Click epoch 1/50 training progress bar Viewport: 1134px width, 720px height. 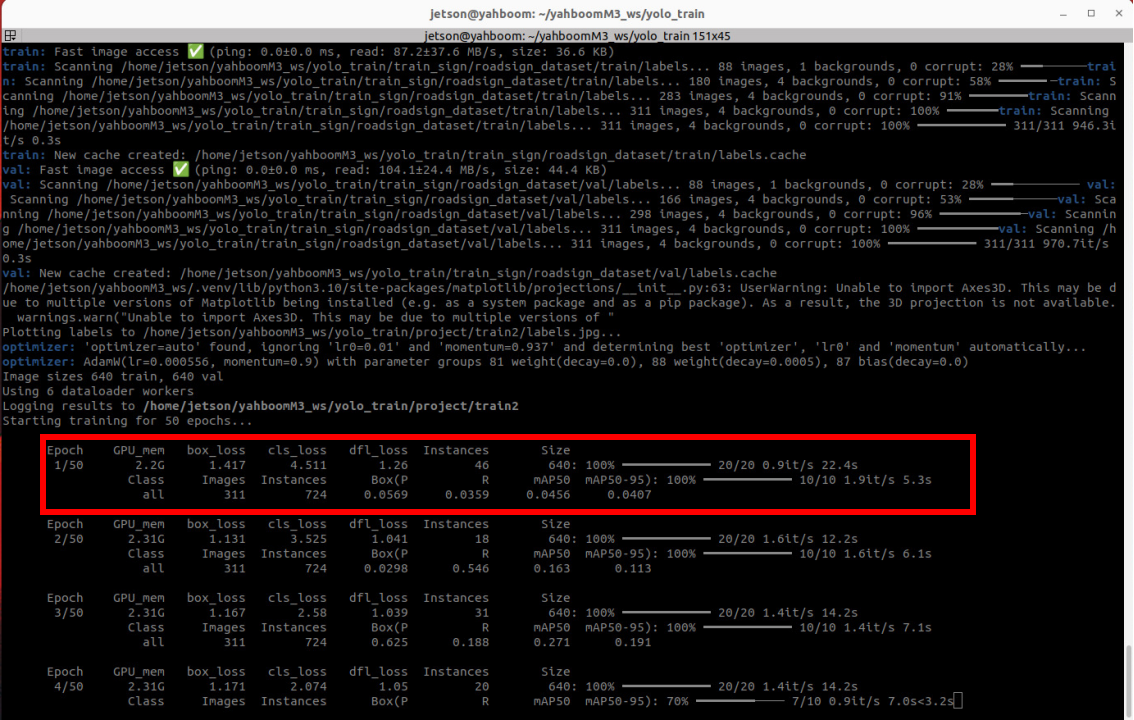click(x=666, y=465)
